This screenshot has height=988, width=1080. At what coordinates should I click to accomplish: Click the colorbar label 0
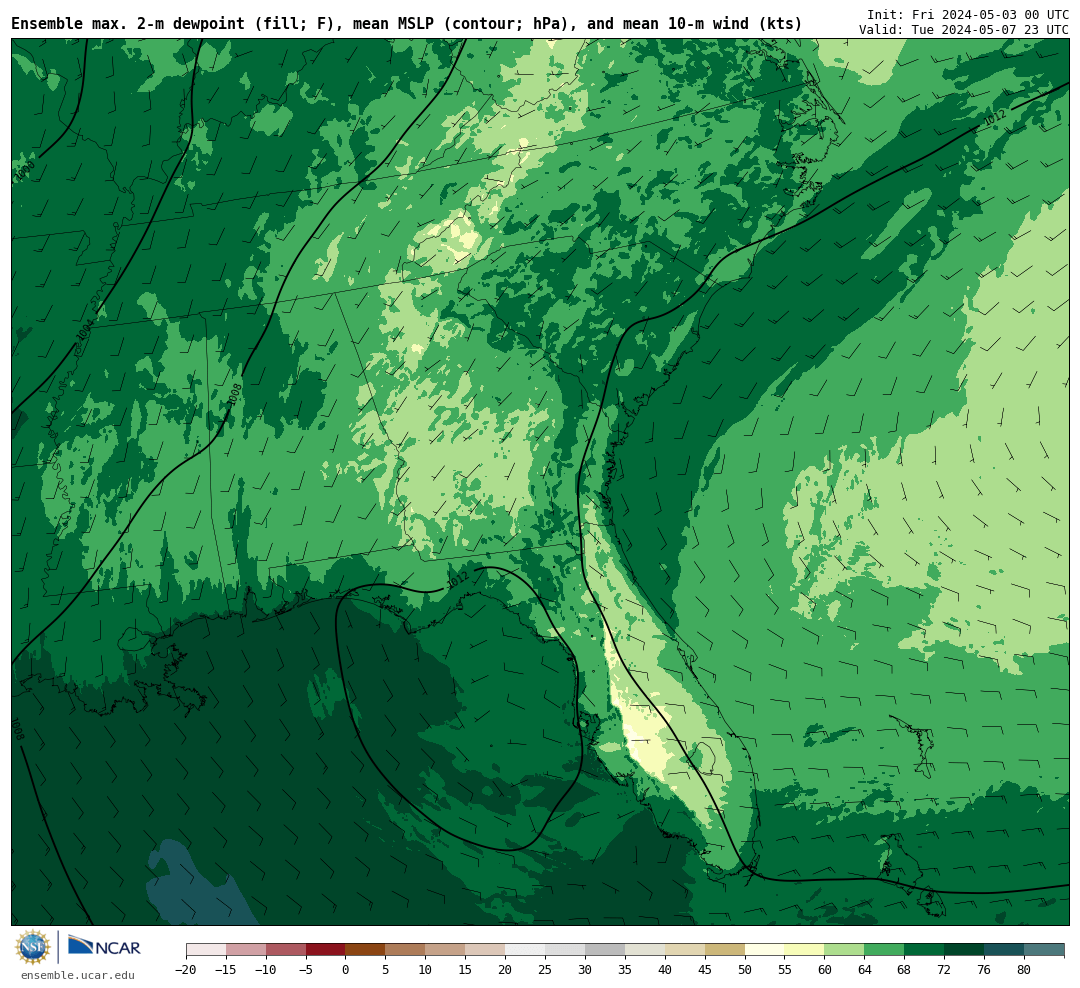345,969
